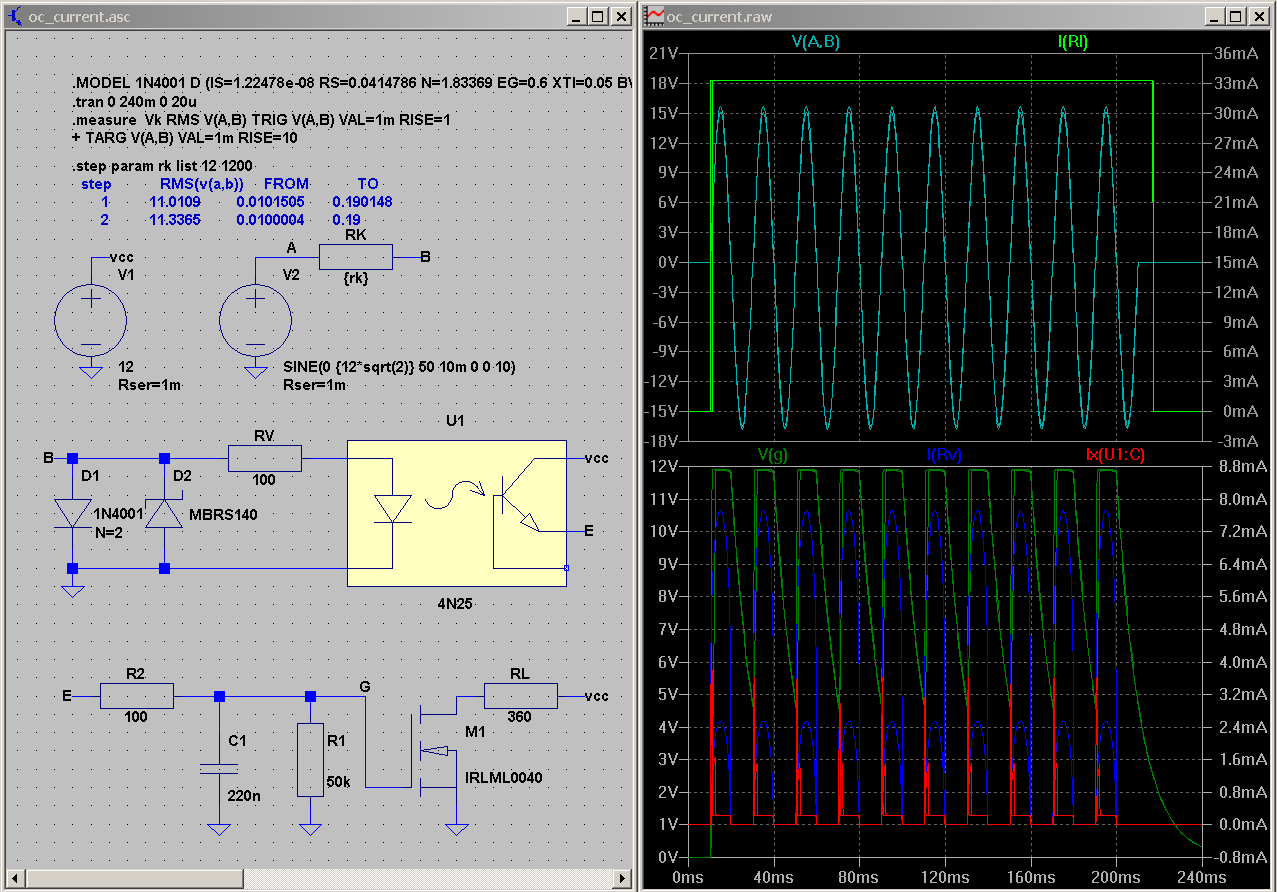Click the V1 voltage source symbol

[x=90, y=318]
